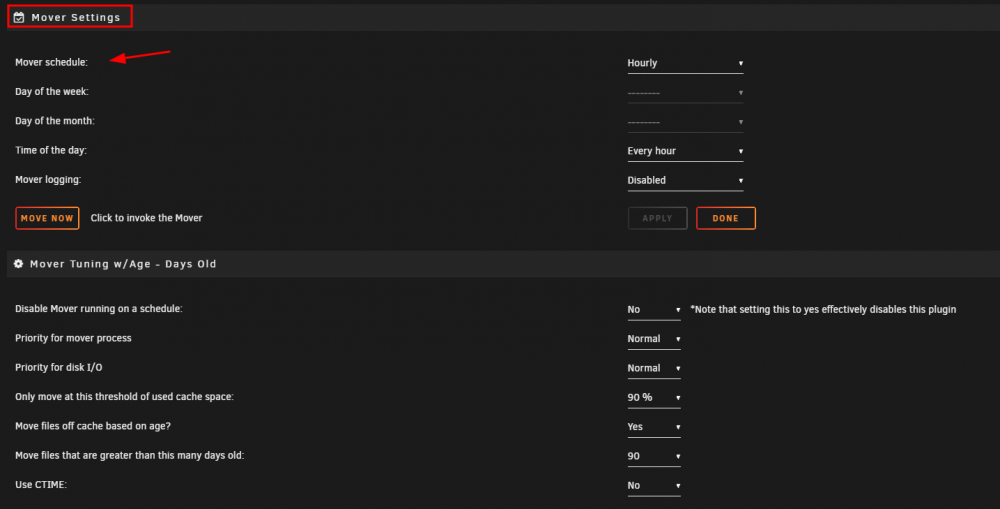This screenshot has height=509, width=1000.
Task: Click the Day of the week label
Action: [52, 91]
